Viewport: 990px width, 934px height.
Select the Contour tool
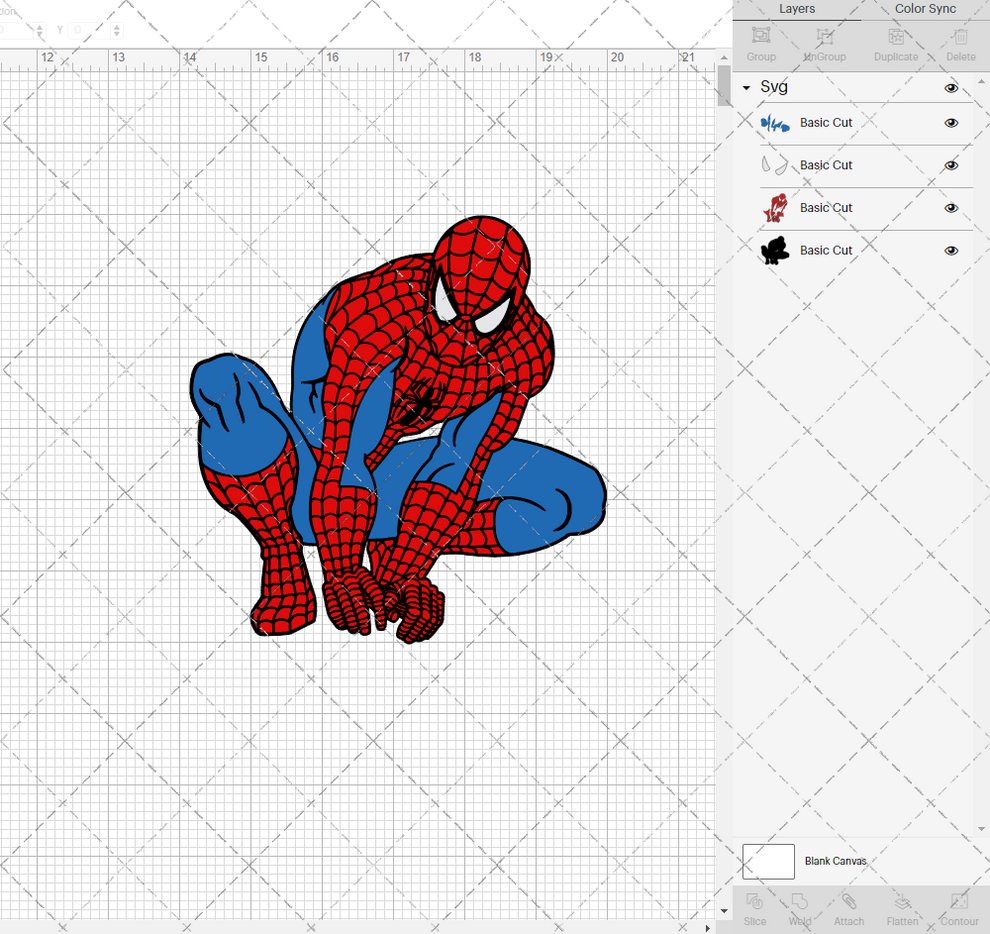959,906
